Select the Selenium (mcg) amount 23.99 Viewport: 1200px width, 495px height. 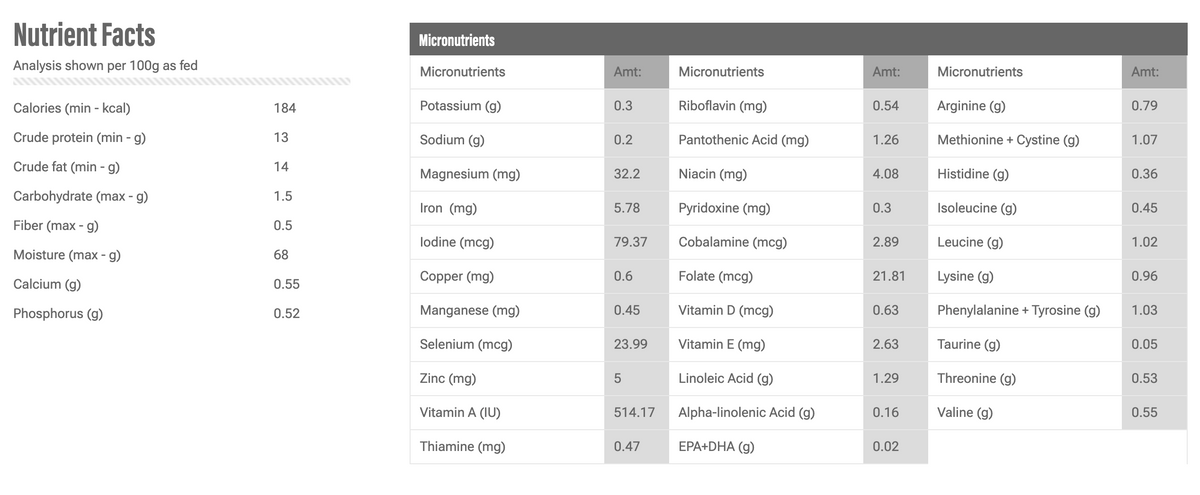click(630, 344)
